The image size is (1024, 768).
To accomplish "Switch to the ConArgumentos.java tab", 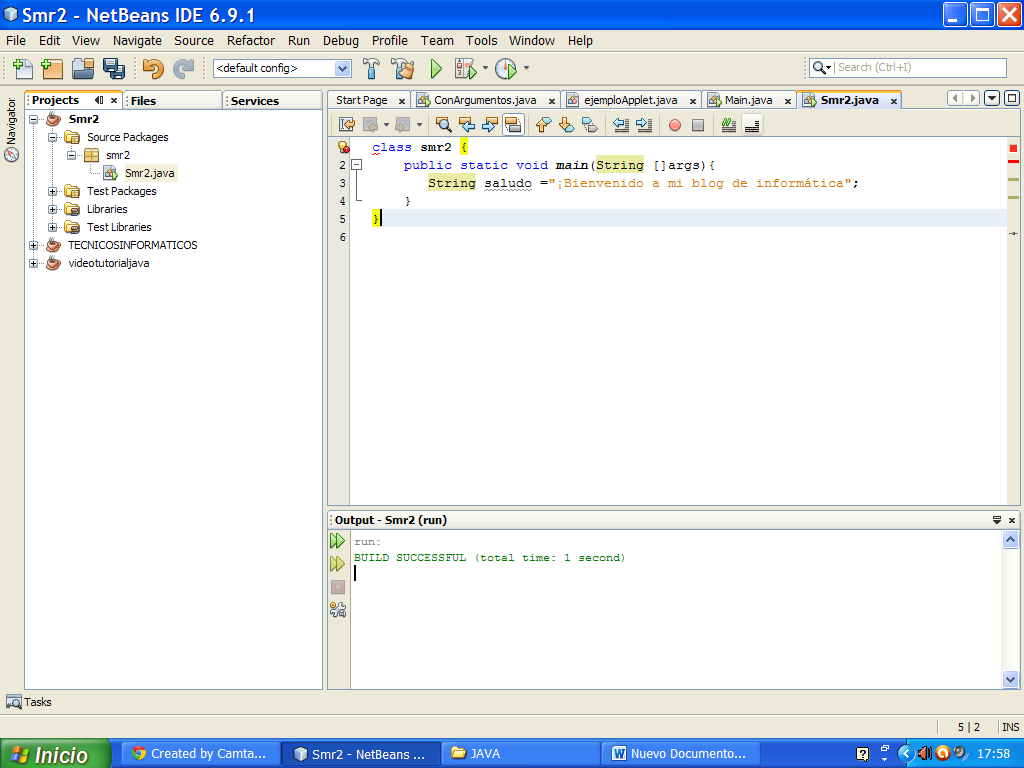I will 485,100.
